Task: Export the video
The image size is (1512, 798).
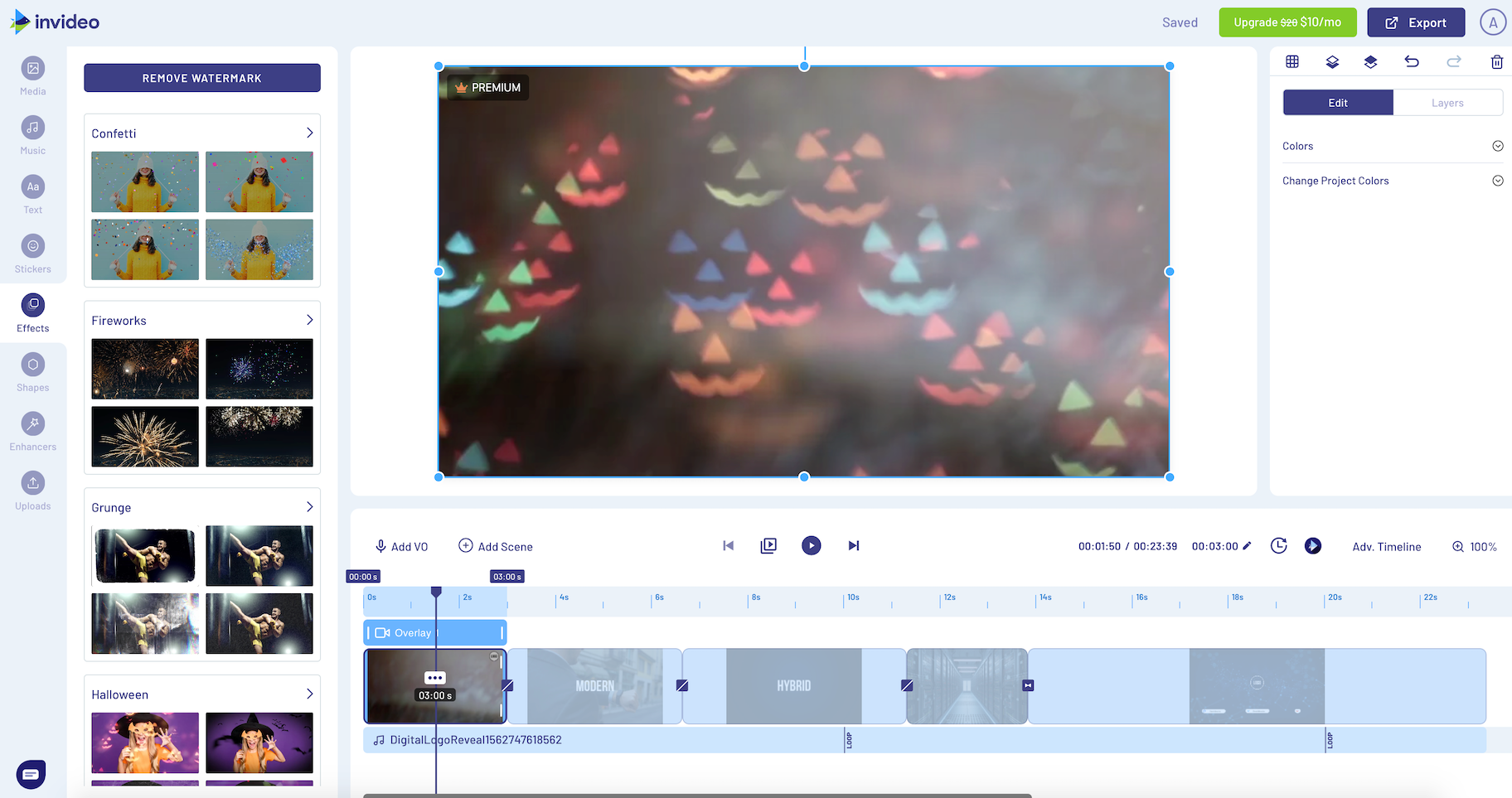Action: pos(1415,22)
